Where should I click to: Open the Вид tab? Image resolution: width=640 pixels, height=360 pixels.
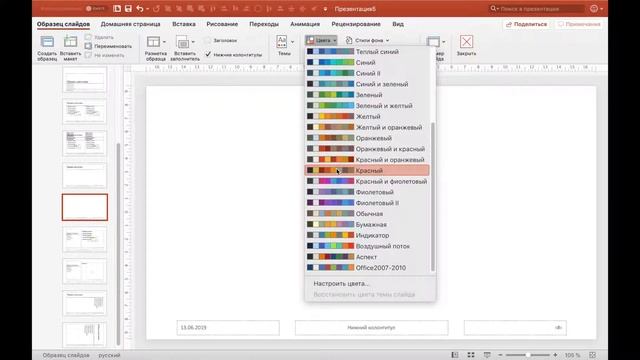[398, 24]
